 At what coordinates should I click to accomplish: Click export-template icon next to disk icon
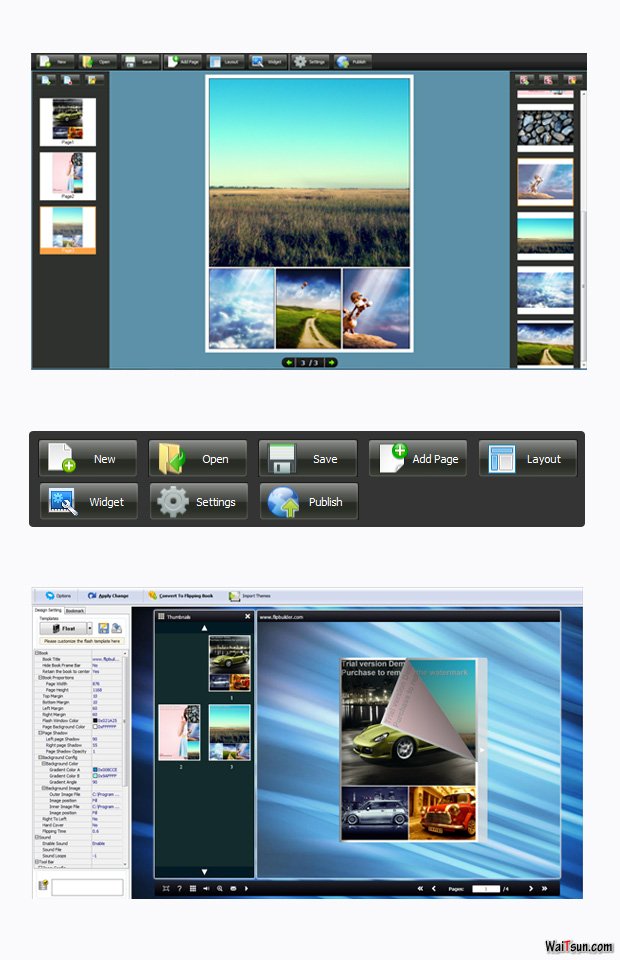116,628
